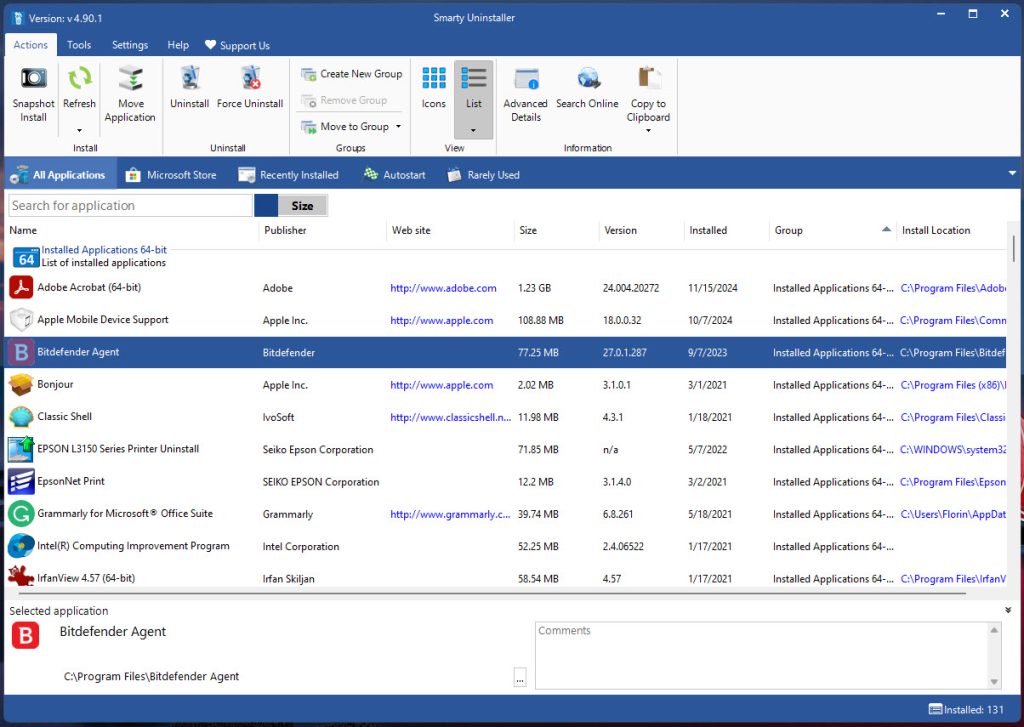Click the browse ellipsis button beside install path
The image size is (1024, 727).
coord(520,677)
